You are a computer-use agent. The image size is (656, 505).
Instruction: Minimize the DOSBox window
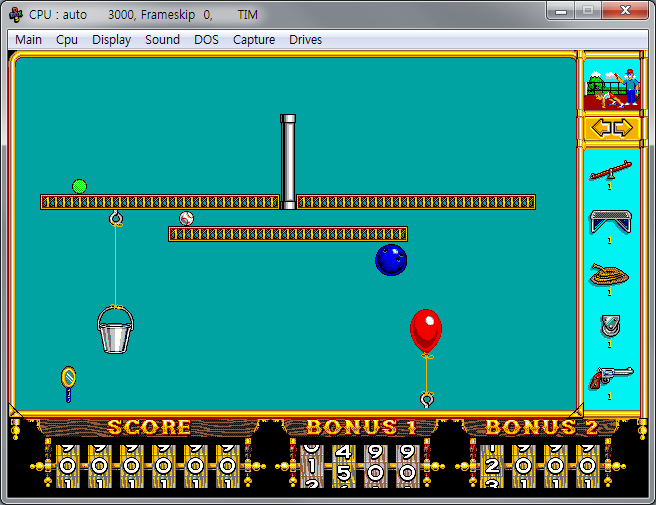pos(561,10)
